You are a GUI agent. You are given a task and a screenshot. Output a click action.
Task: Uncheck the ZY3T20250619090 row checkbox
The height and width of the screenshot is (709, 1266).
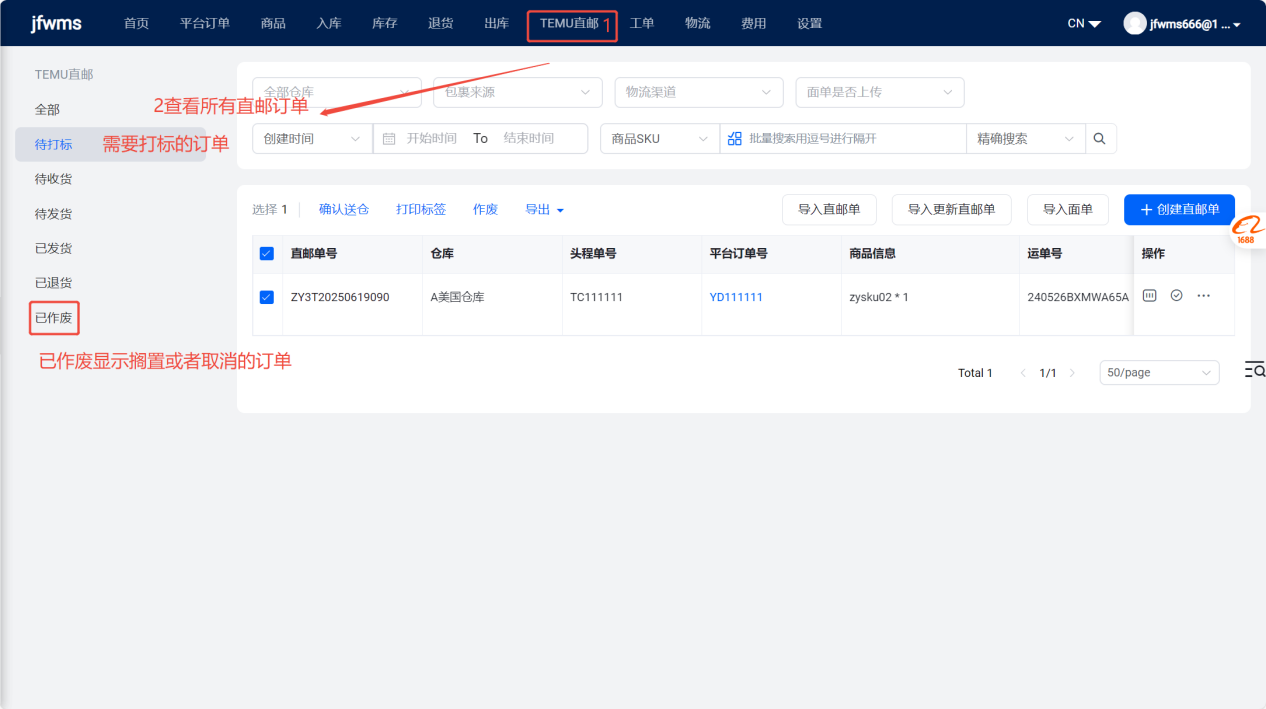click(266, 297)
